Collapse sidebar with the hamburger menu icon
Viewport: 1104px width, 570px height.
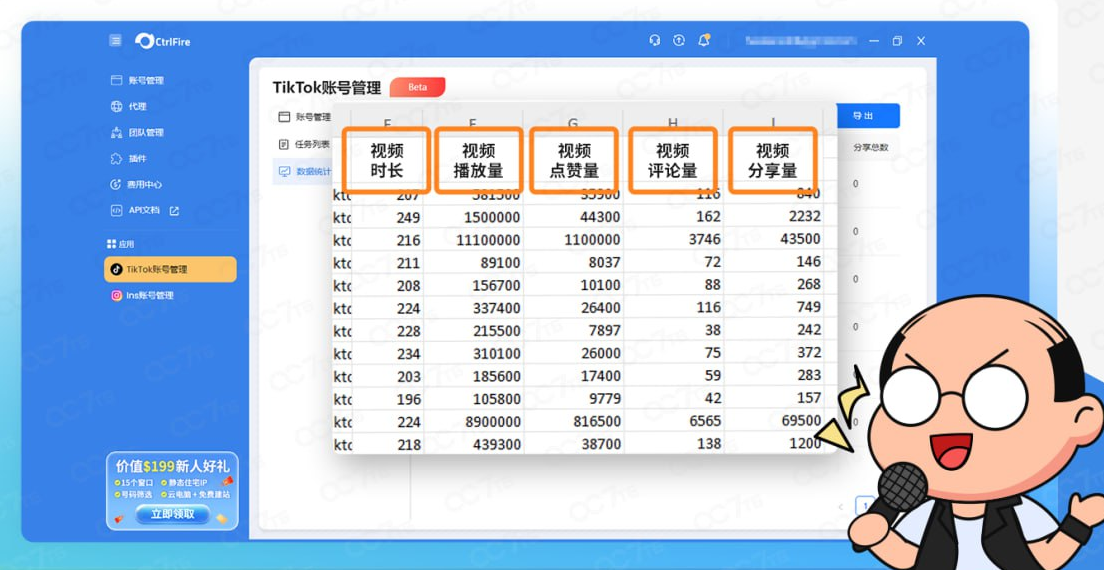click(x=115, y=40)
